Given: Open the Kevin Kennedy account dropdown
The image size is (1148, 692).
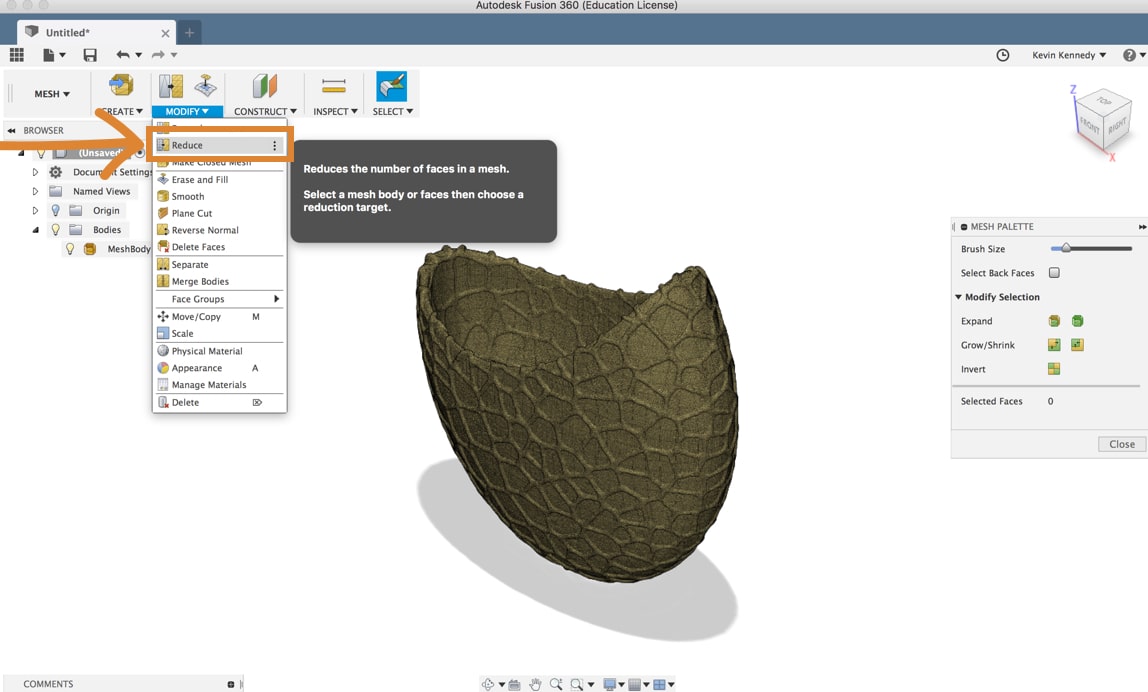Looking at the screenshot, I should [x=1069, y=55].
